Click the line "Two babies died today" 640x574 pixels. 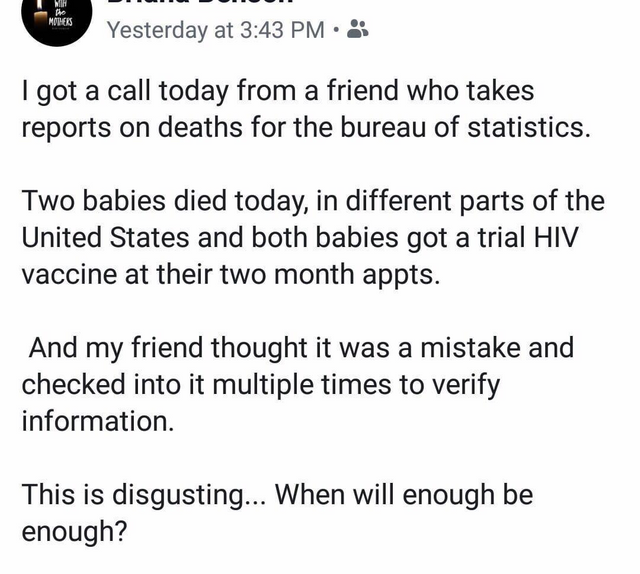point(313,201)
